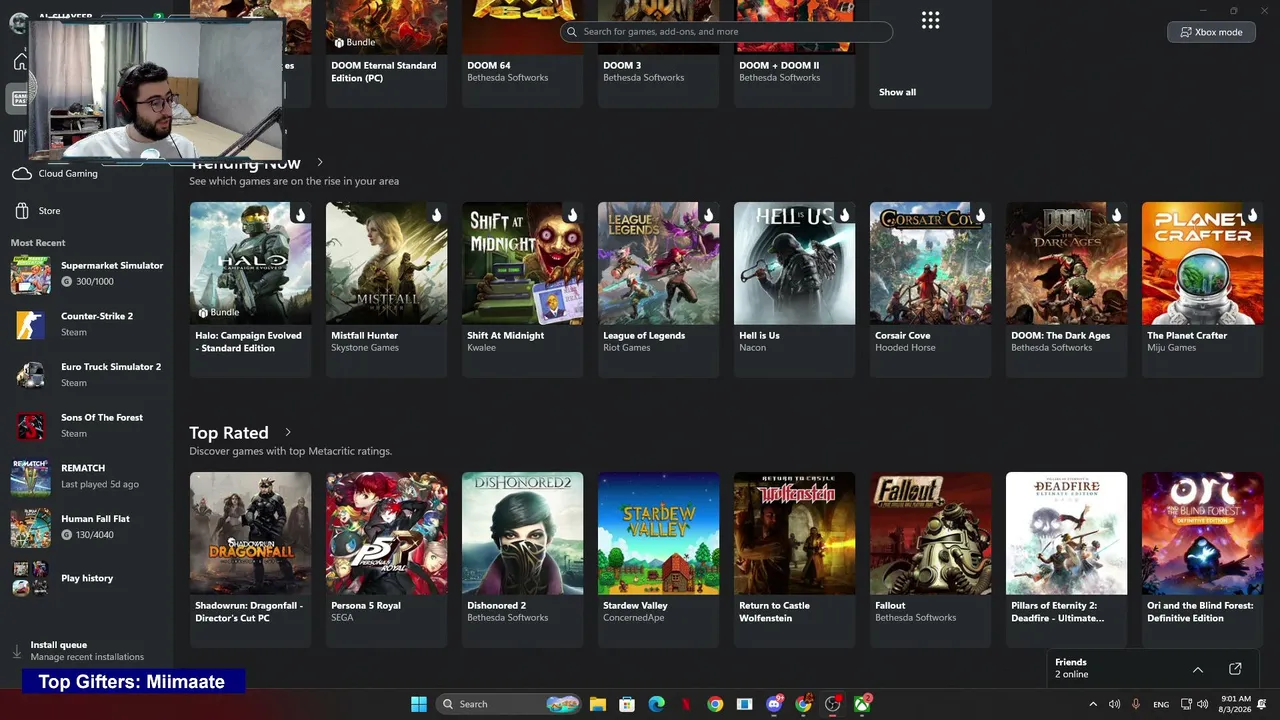Click the microphone icon in the system tray

pos(1136,704)
